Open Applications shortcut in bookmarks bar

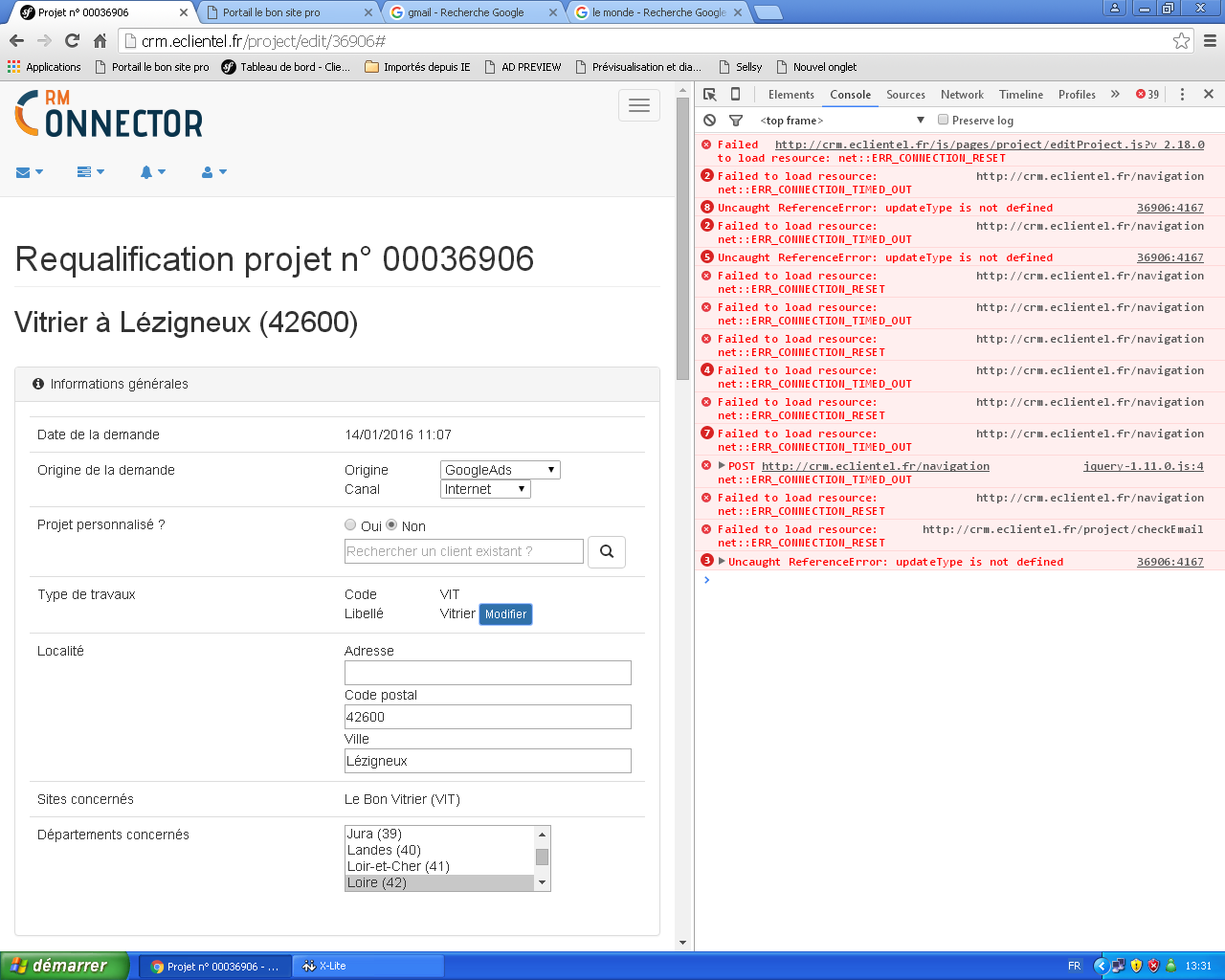44,67
